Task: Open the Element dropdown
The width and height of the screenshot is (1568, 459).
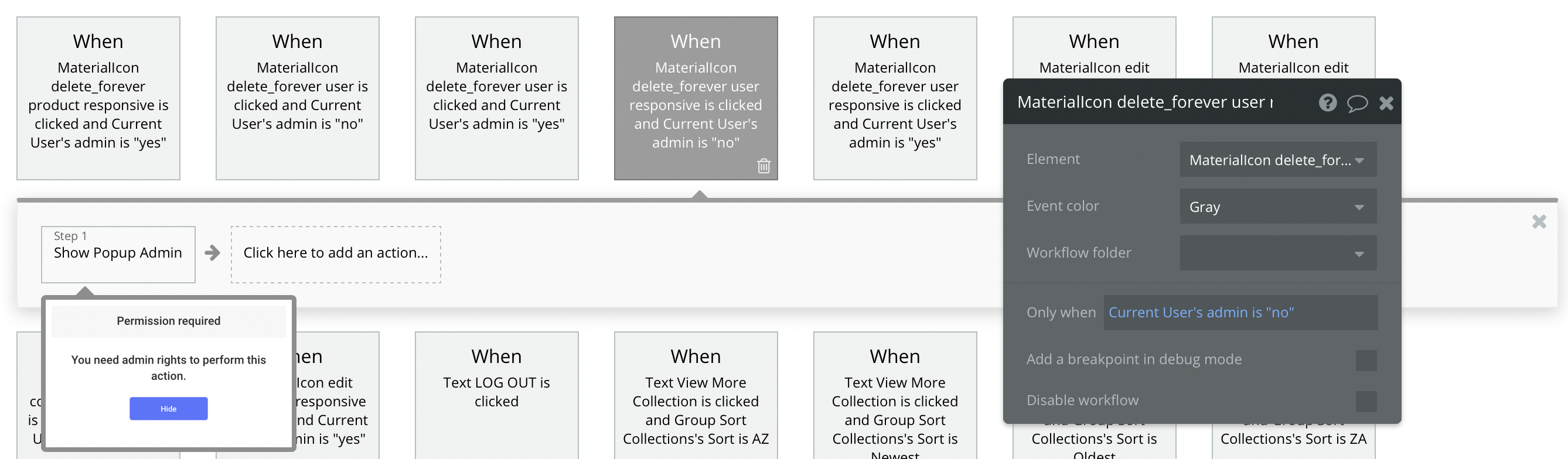Action: click(x=1277, y=160)
